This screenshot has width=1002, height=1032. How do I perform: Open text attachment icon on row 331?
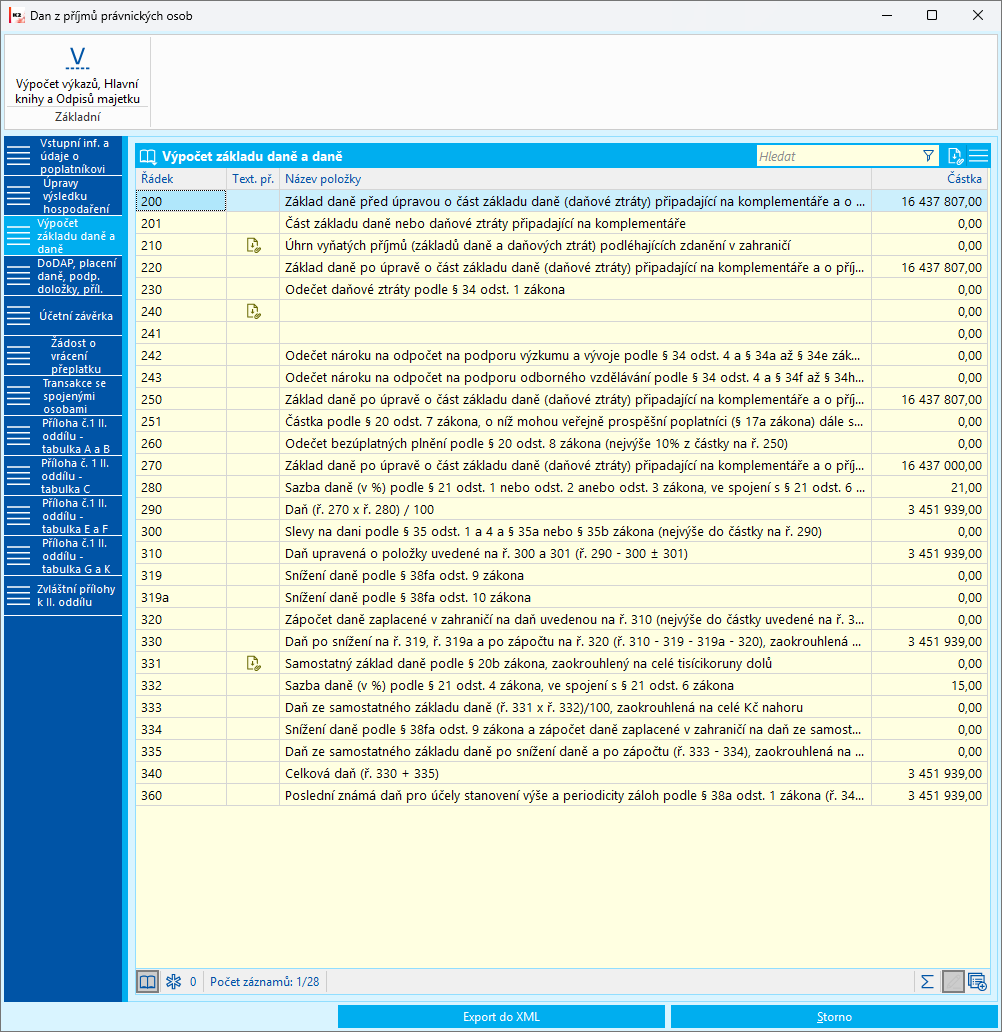click(x=253, y=663)
